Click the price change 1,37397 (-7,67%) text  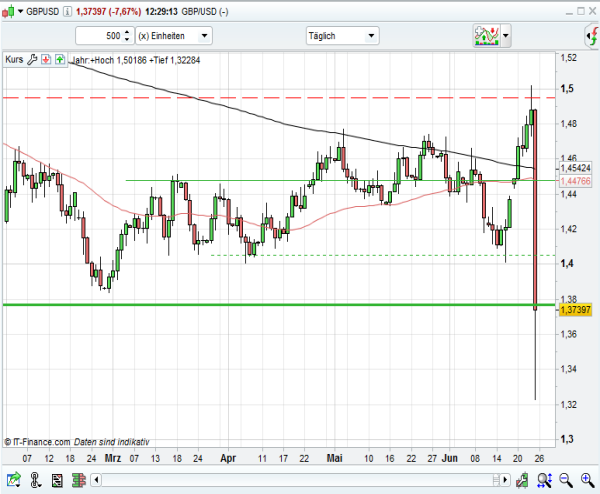point(108,11)
